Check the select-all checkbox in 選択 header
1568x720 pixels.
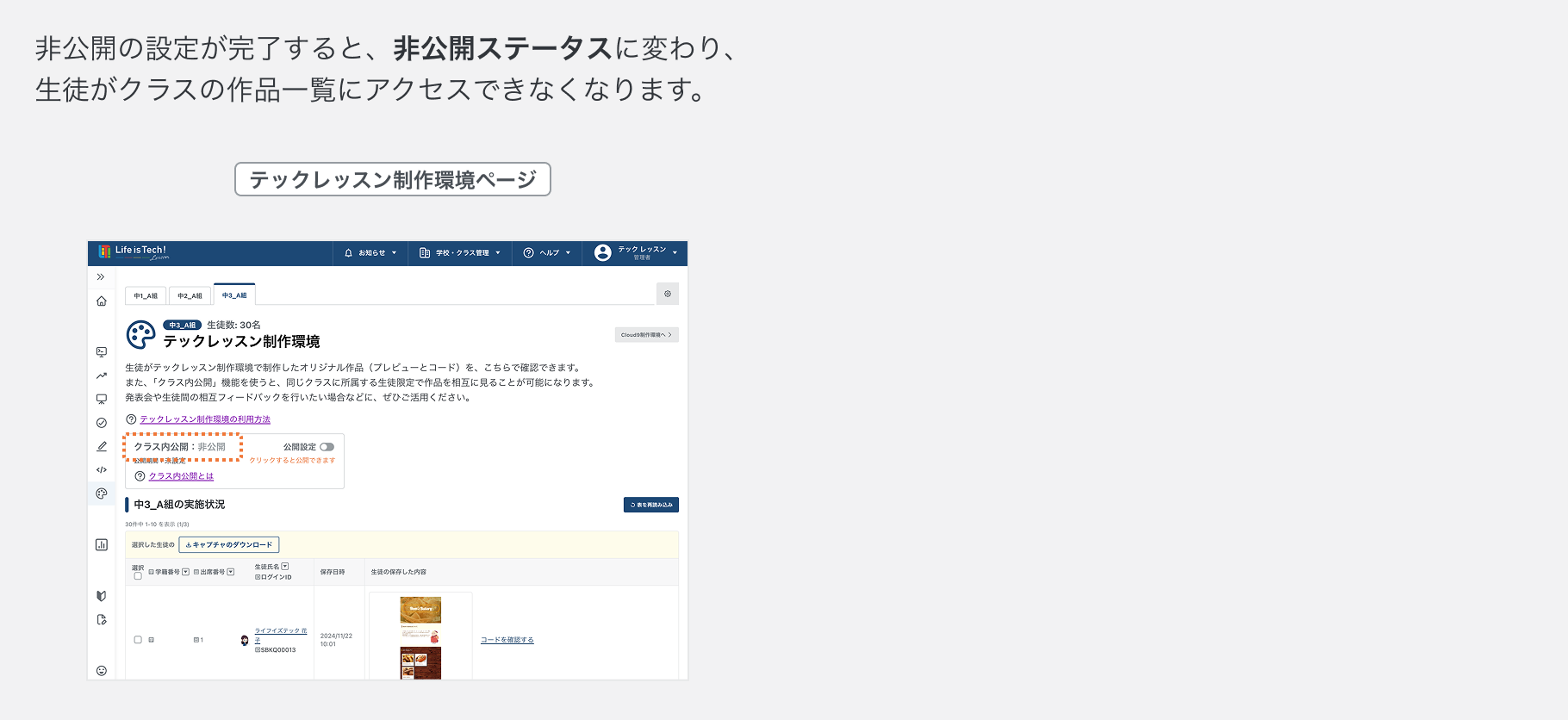[138, 576]
